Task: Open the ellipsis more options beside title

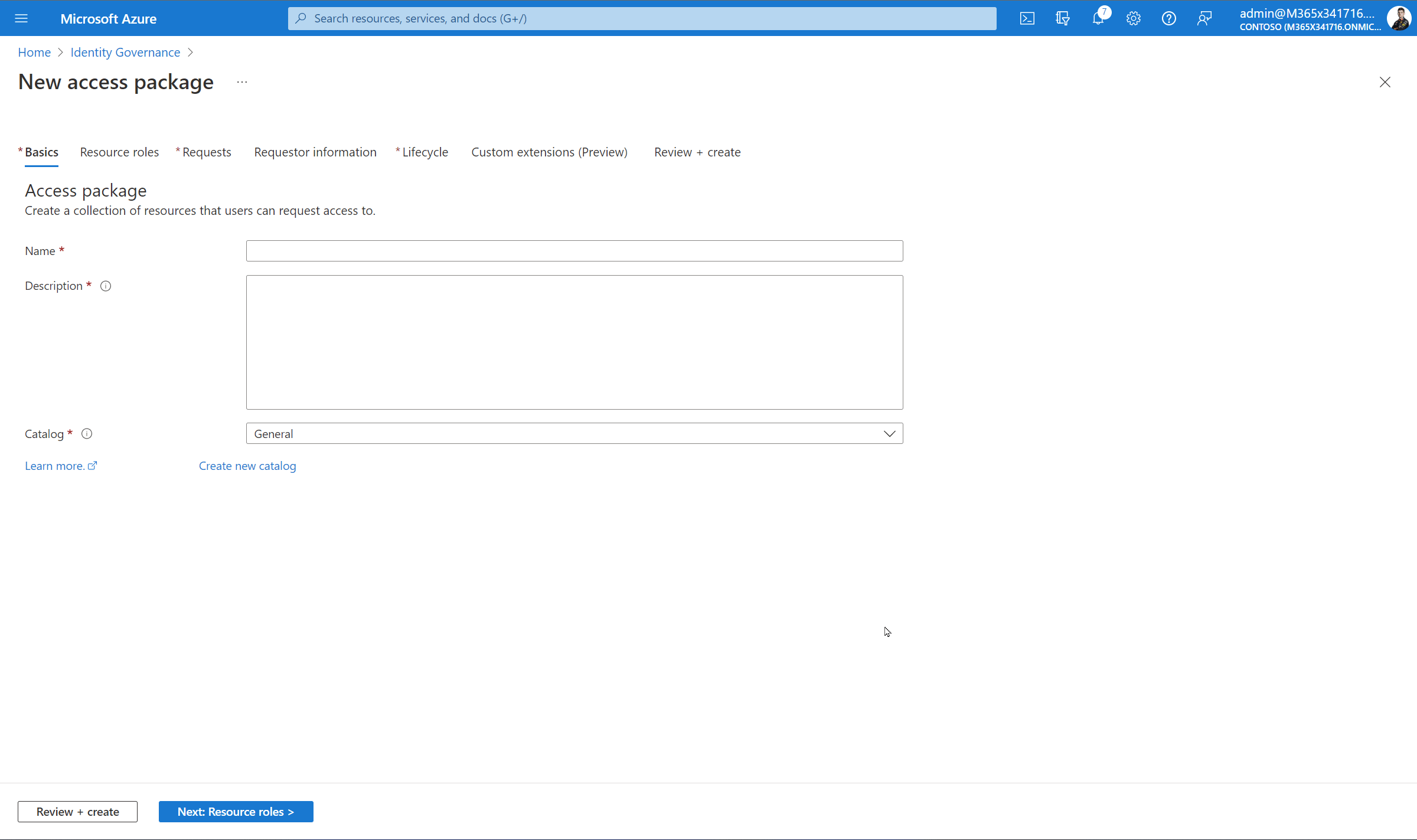Action: [242, 82]
